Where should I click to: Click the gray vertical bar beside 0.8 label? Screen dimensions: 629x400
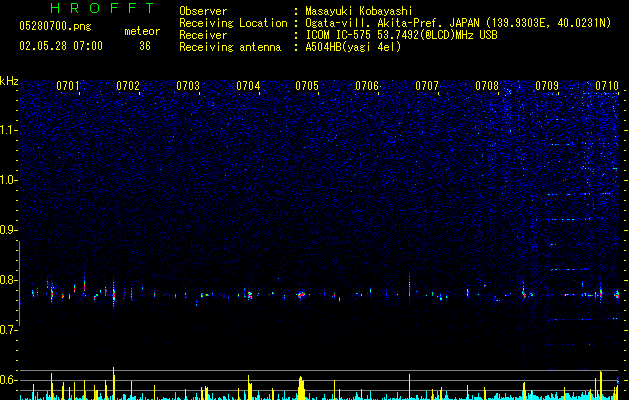click(x=20, y=283)
